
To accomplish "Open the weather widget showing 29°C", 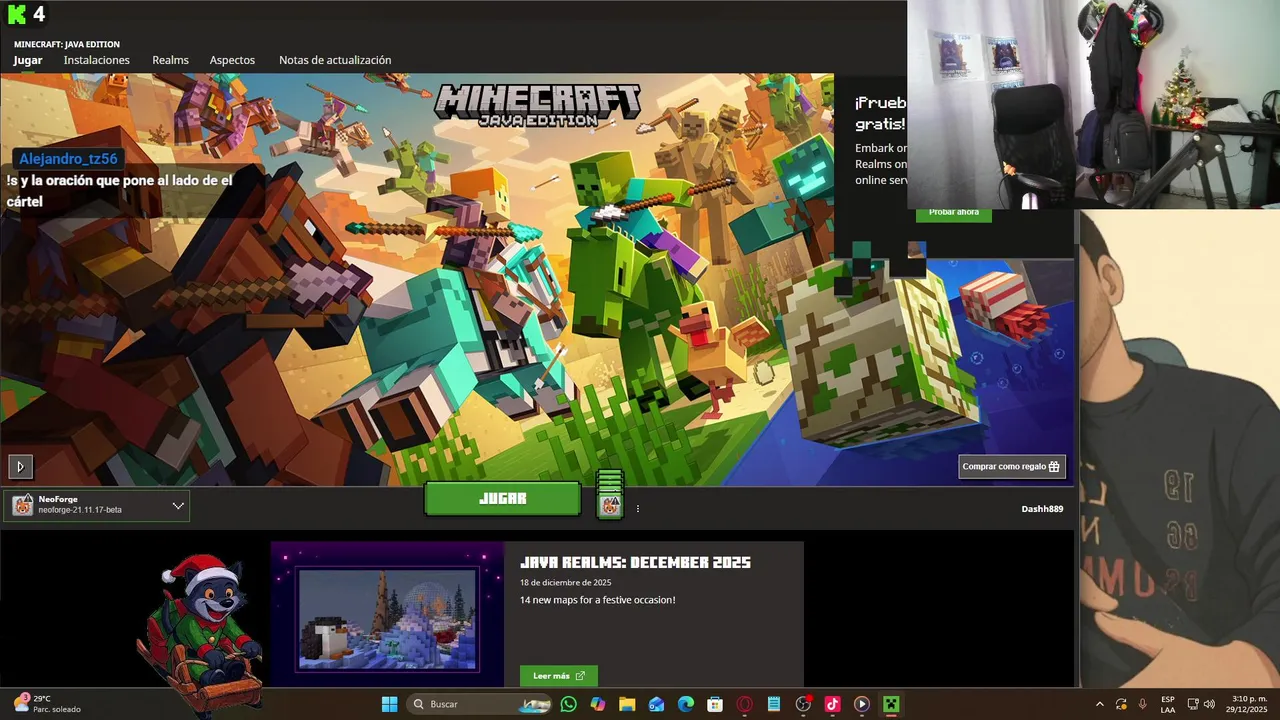I will point(47,704).
